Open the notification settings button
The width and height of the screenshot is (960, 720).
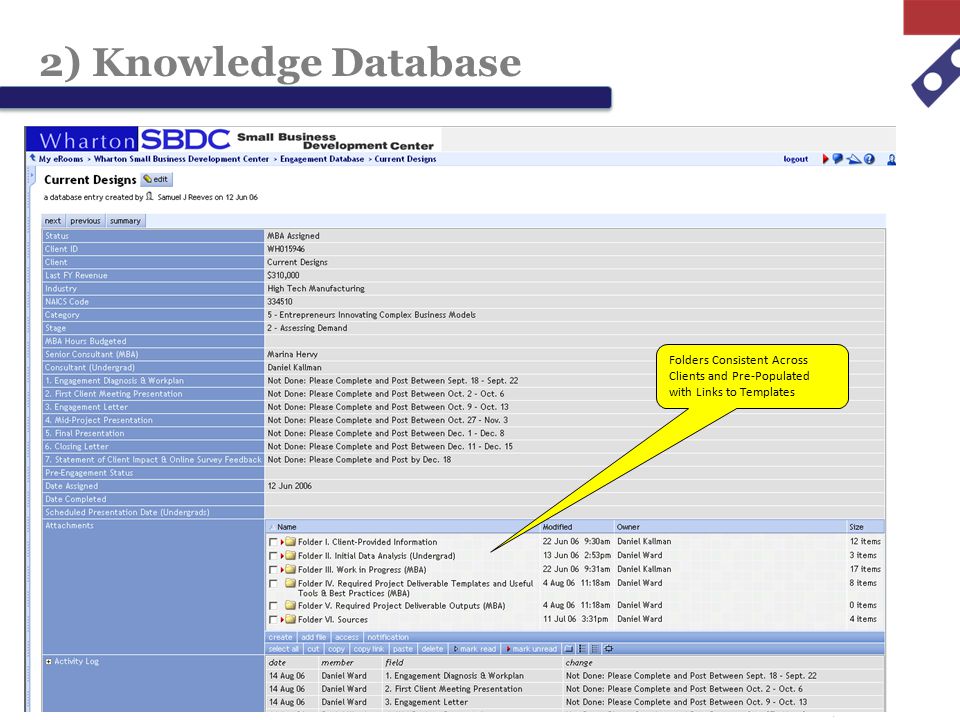coord(388,637)
